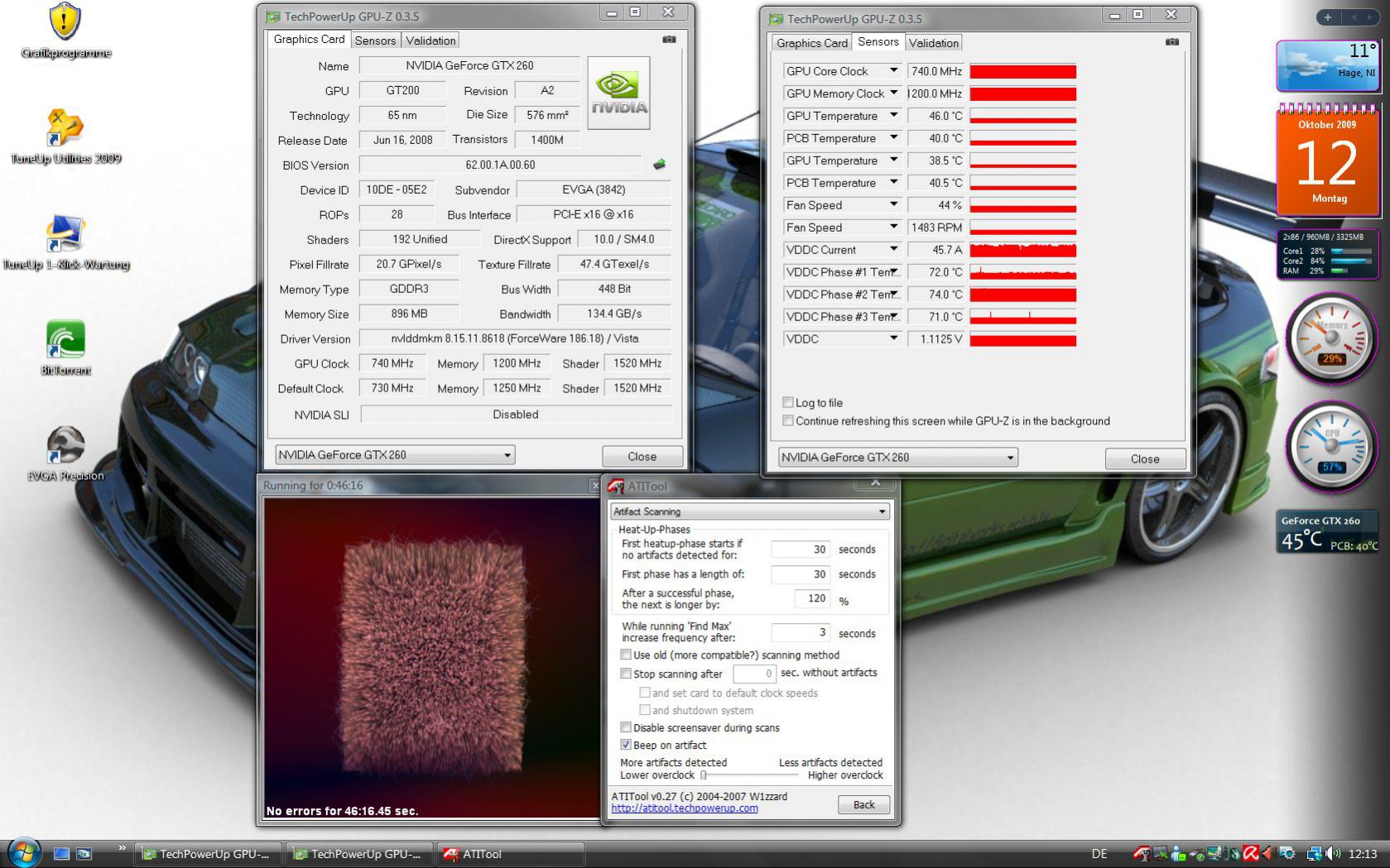Enable Disable screensaver during scans checkbox
Viewport: 1390px width, 868px height.
[626, 727]
